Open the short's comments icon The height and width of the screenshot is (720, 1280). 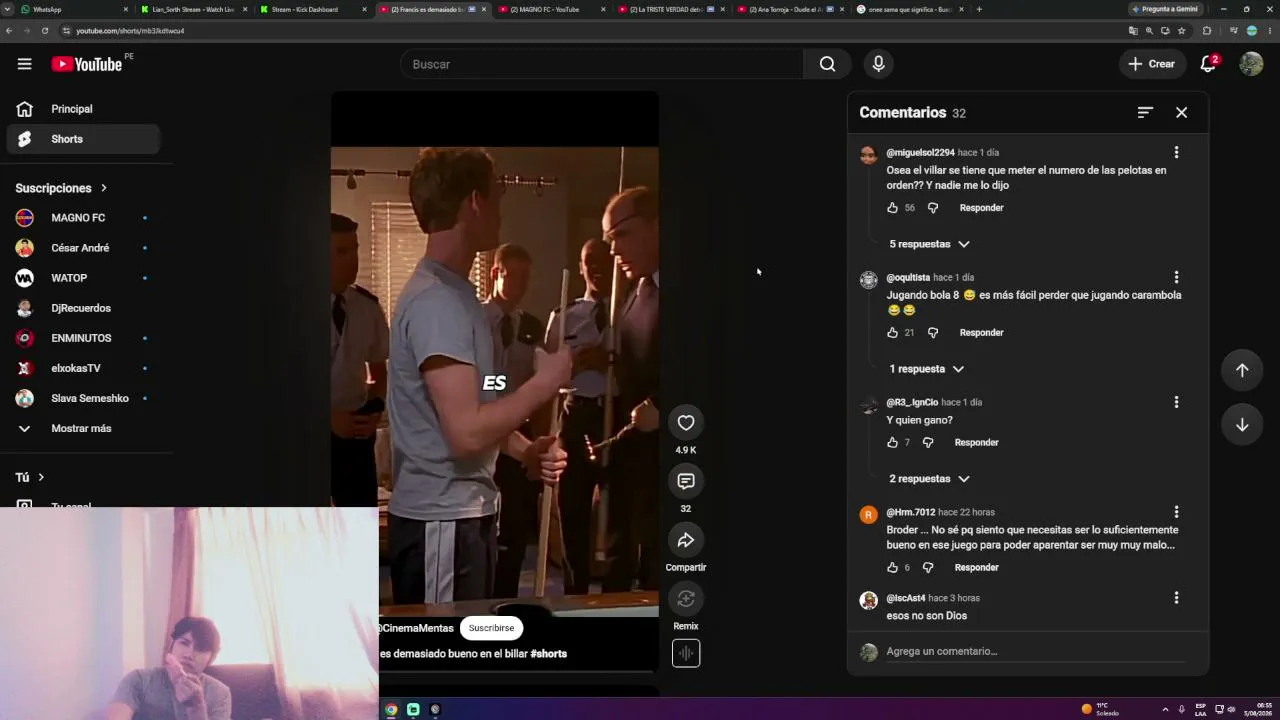point(686,481)
